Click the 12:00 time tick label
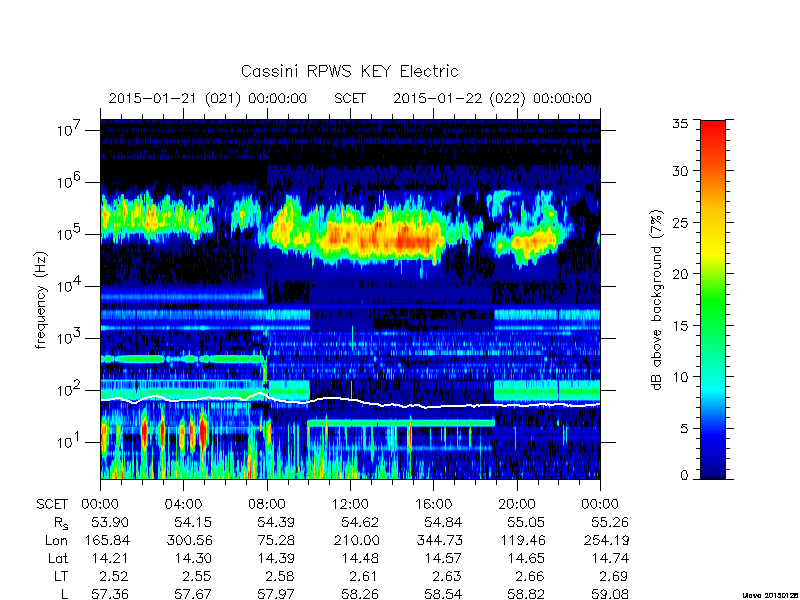This screenshot has height=600, width=800. pyautogui.click(x=350, y=505)
